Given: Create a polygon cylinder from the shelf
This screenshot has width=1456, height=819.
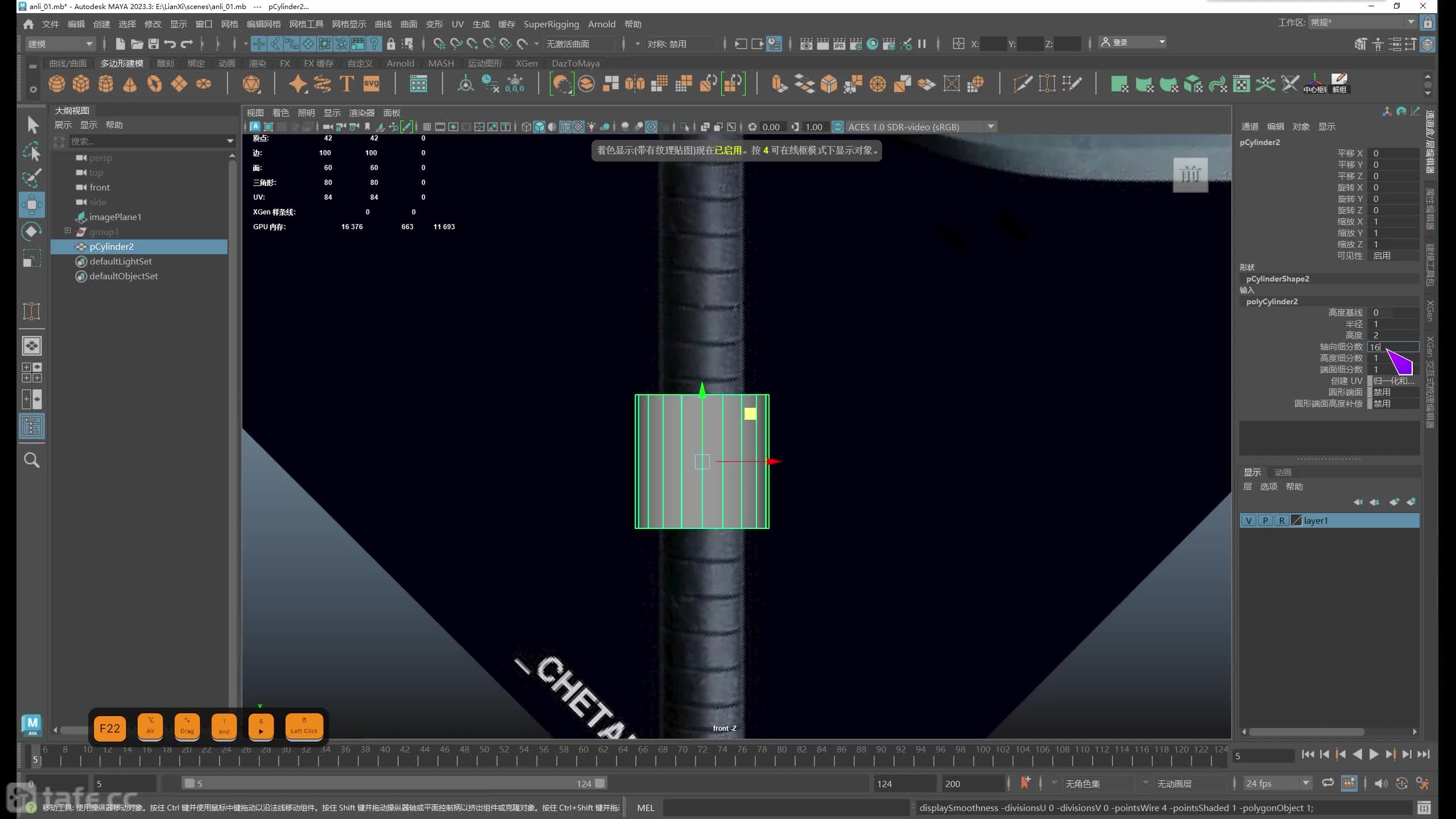Looking at the screenshot, I should point(105,84).
